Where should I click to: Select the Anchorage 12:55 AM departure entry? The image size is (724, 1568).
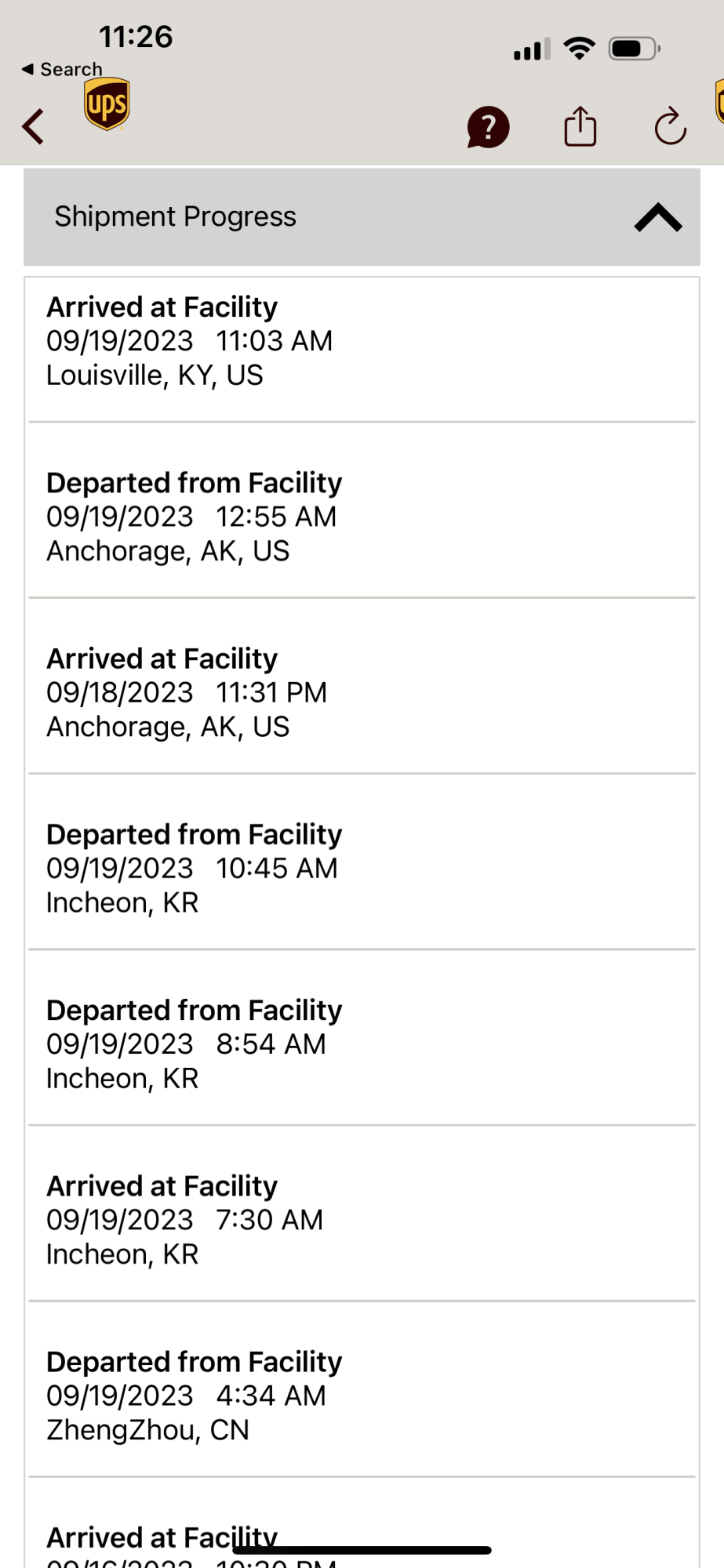pyautogui.click(x=362, y=517)
